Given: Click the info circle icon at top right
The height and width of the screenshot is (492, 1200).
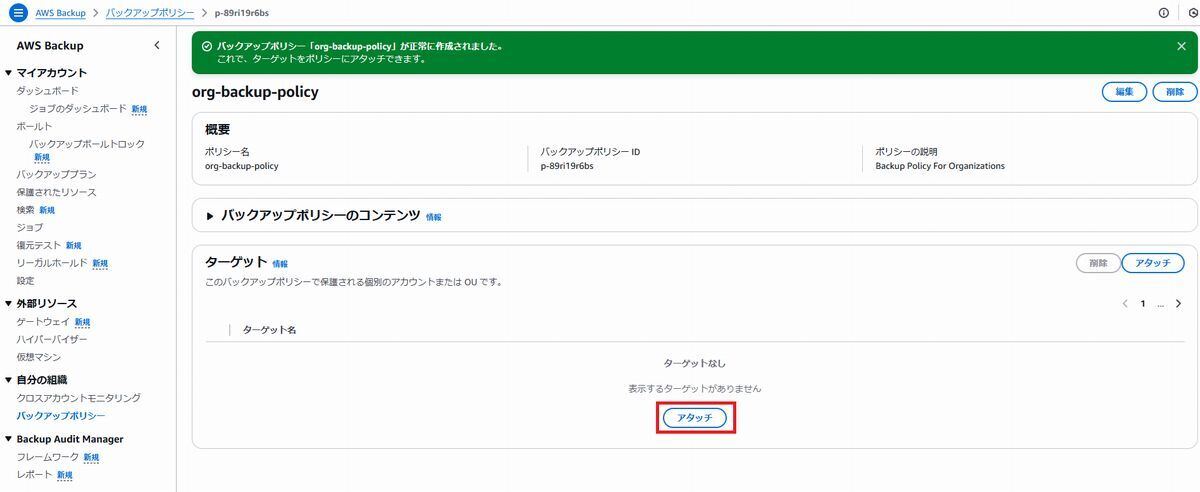Looking at the screenshot, I should (x=1163, y=13).
